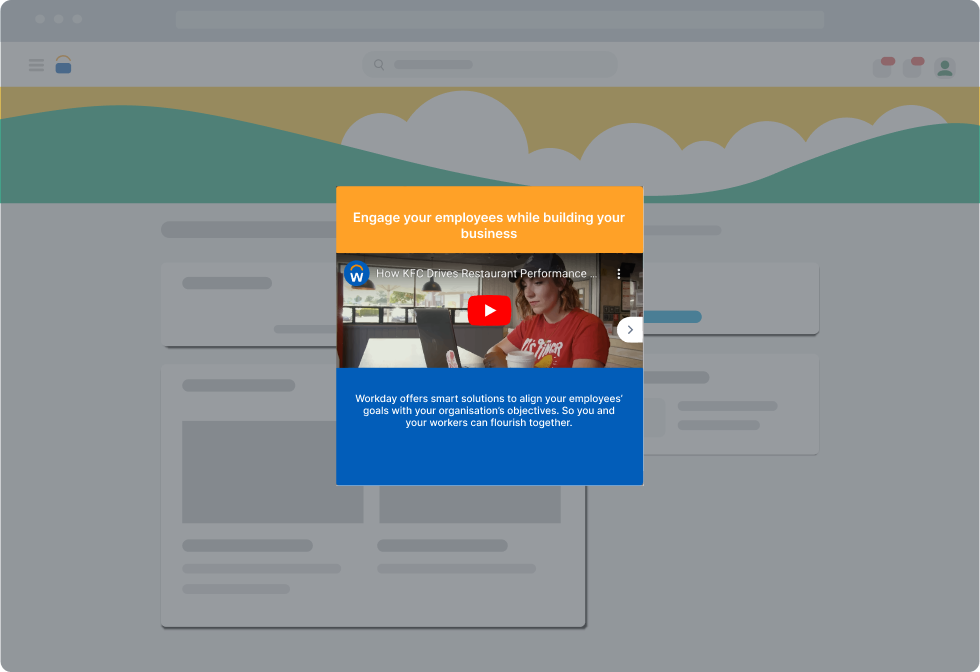Click the next arrow on the video carousel

point(630,329)
